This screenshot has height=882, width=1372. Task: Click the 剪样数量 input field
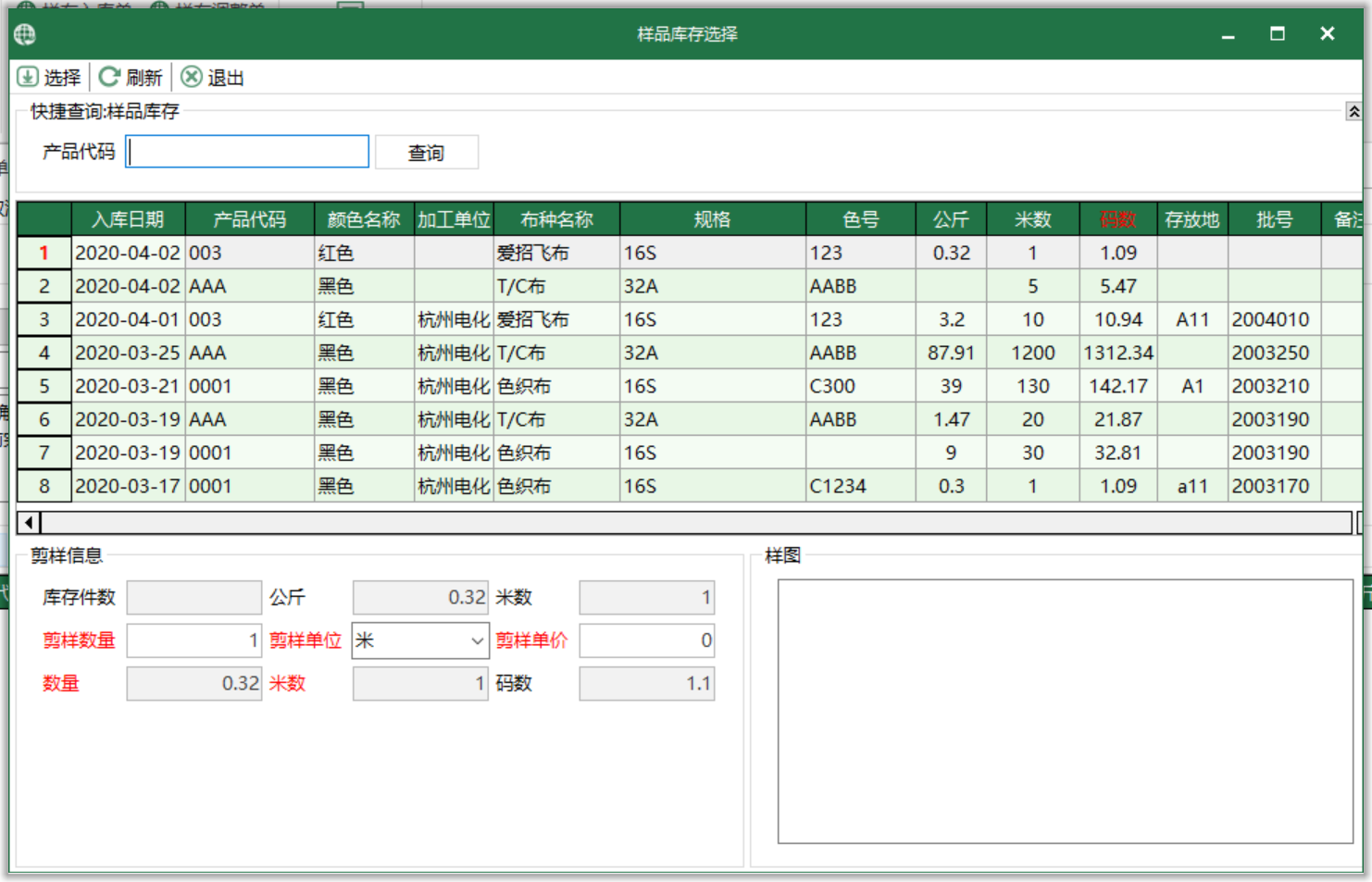(194, 640)
